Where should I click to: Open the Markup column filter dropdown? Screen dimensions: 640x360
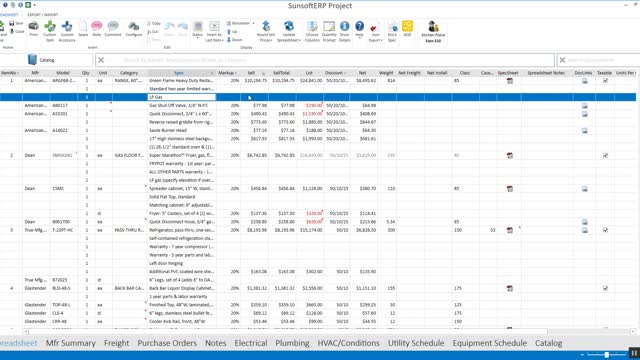pyautogui.click(x=236, y=73)
